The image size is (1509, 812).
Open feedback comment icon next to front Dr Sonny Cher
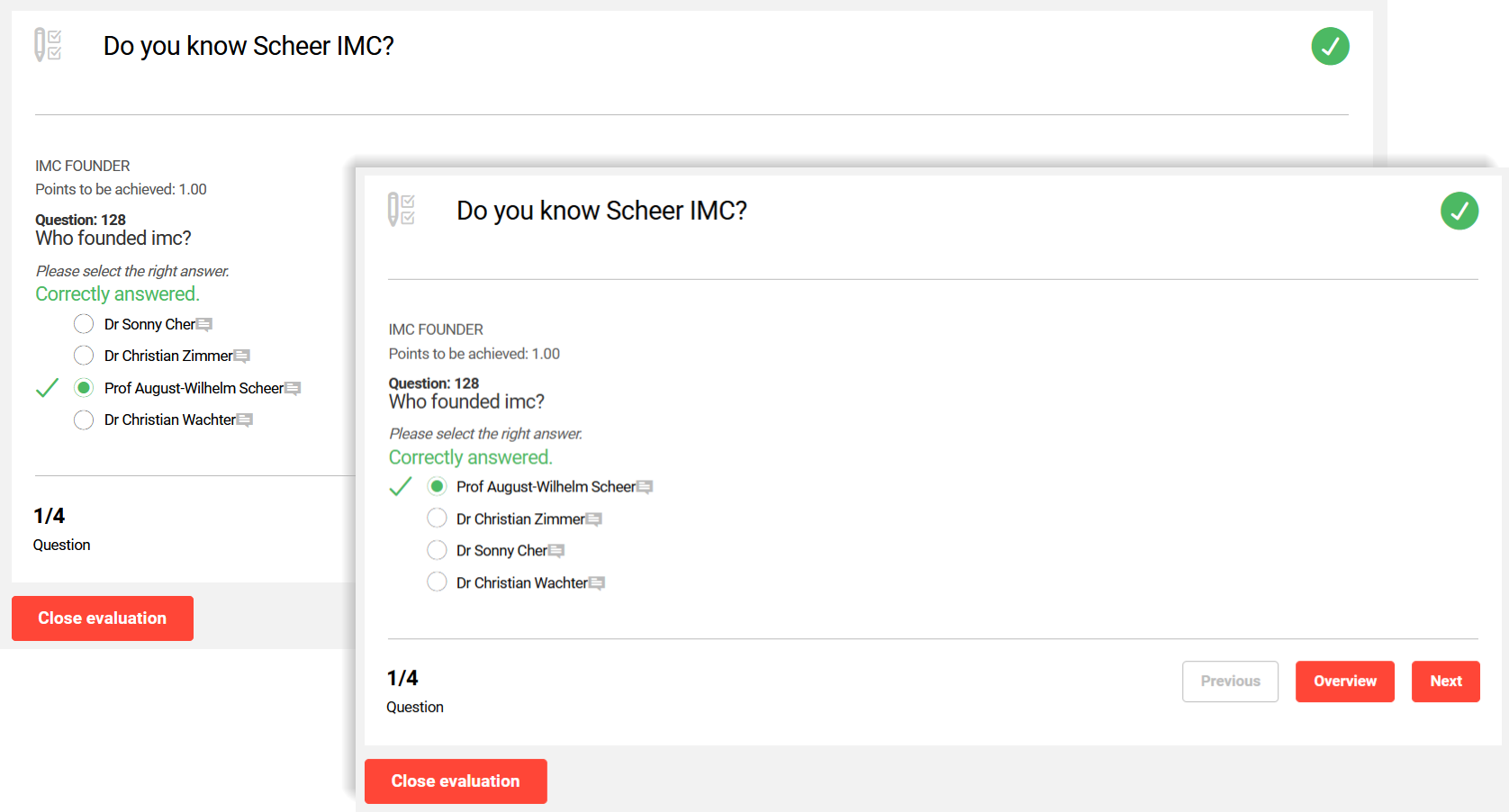click(x=556, y=551)
